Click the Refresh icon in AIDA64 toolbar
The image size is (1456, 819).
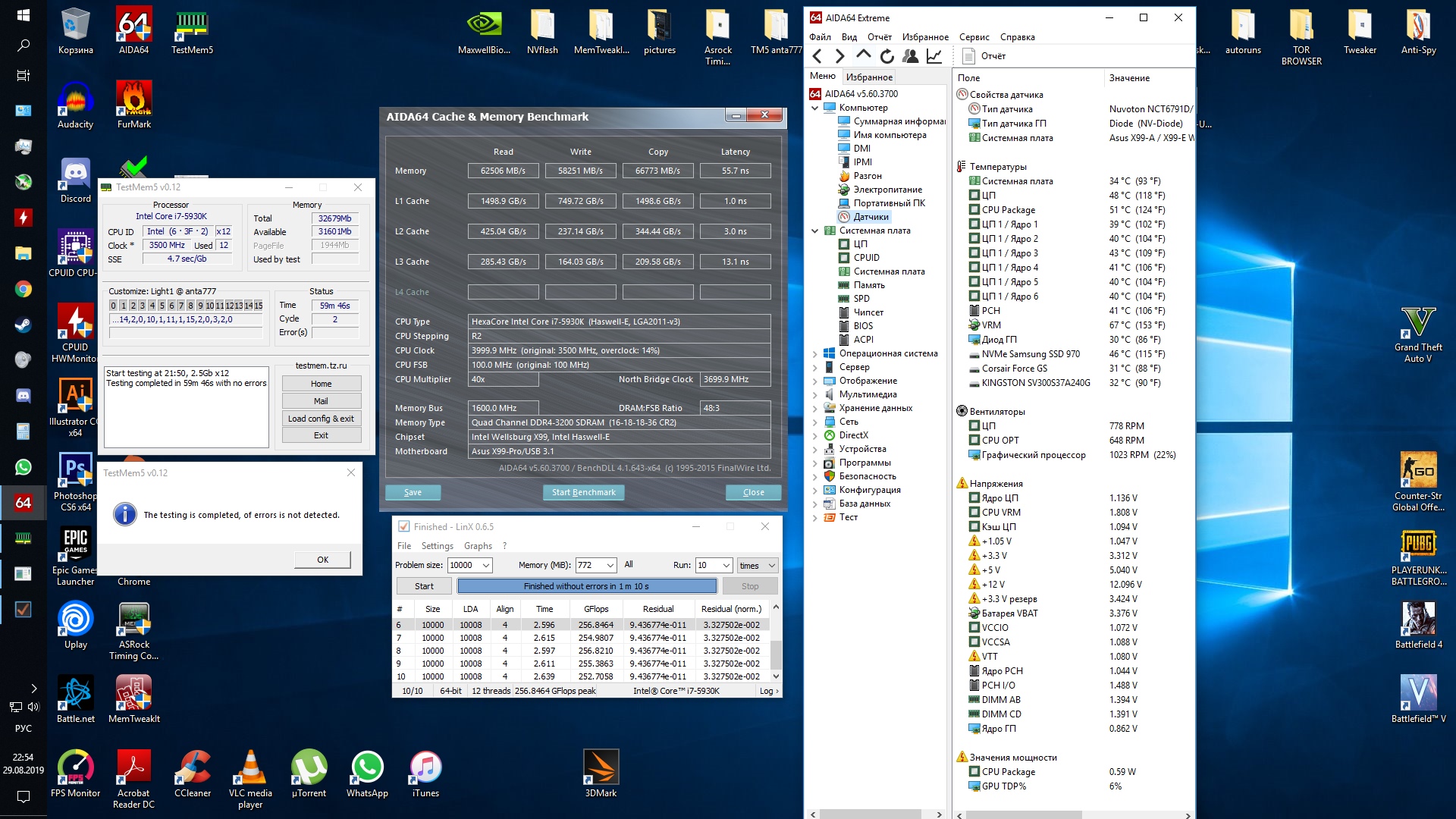click(x=886, y=56)
